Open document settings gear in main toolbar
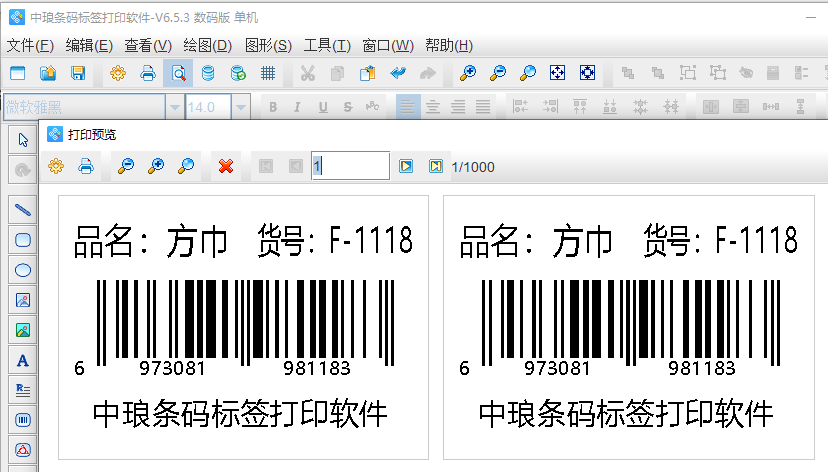 pyautogui.click(x=118, y=73)
